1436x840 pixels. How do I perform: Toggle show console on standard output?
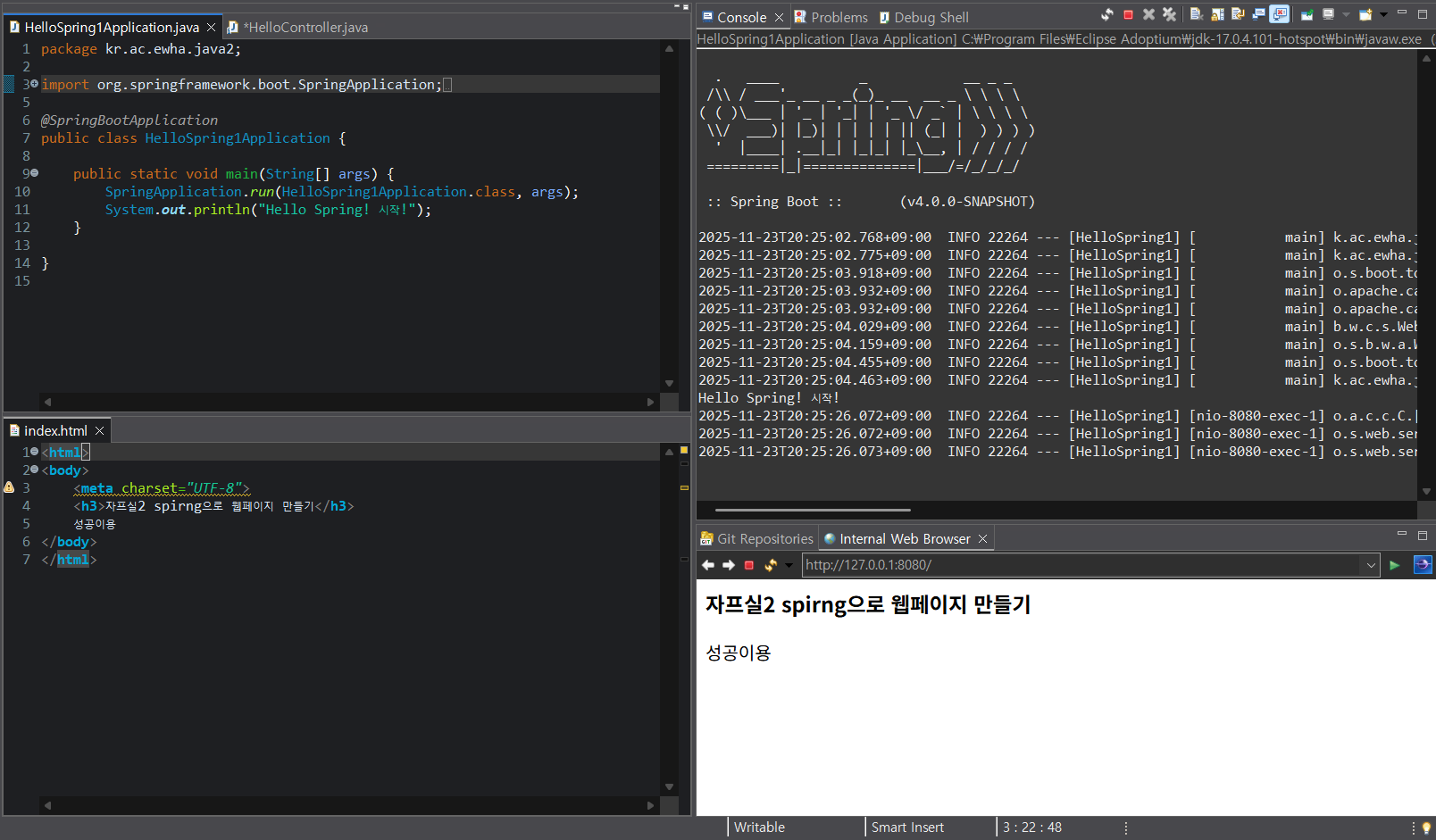coord(1258,14)
